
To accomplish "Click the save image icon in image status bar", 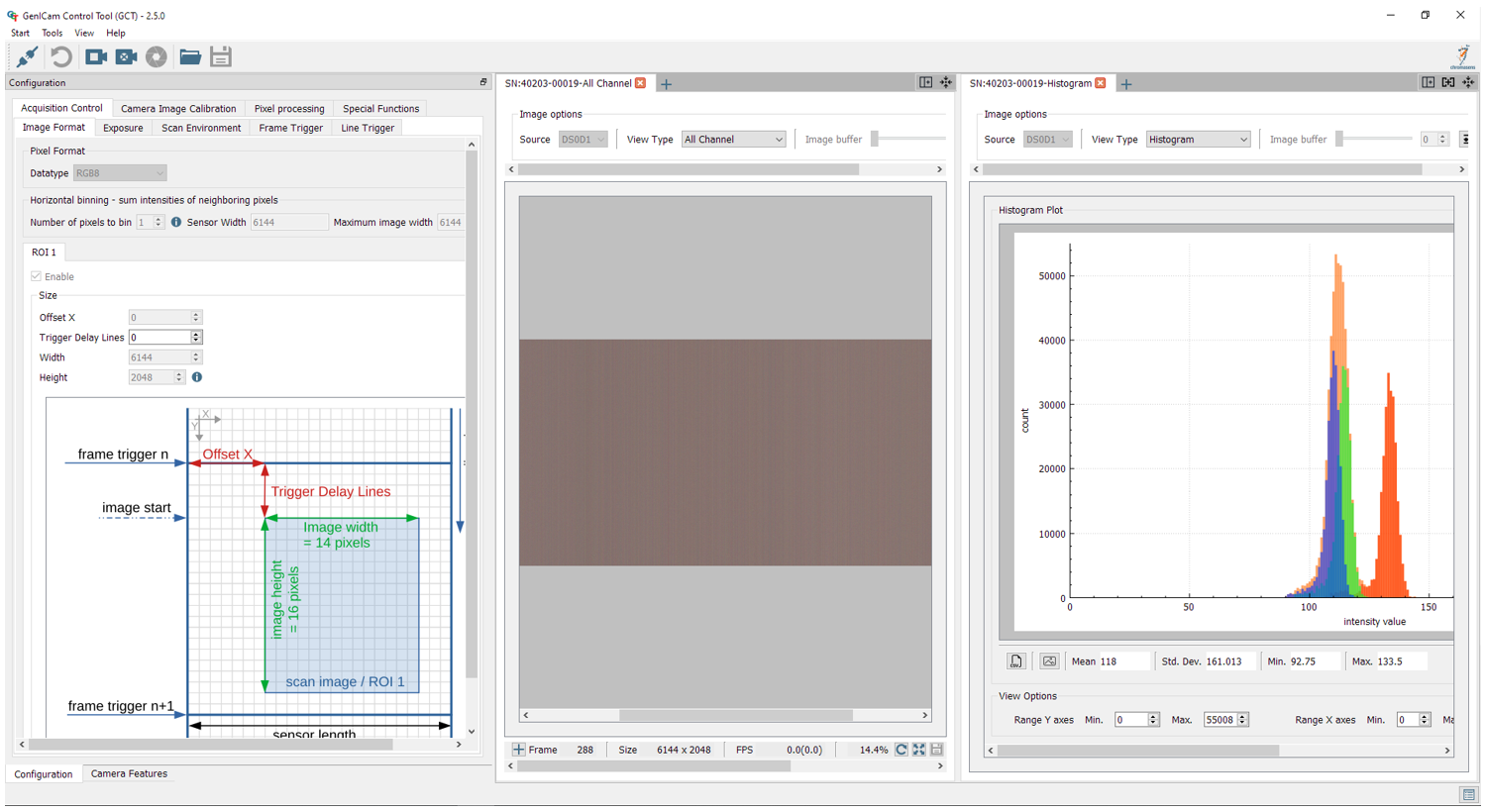I will [937, 751].
